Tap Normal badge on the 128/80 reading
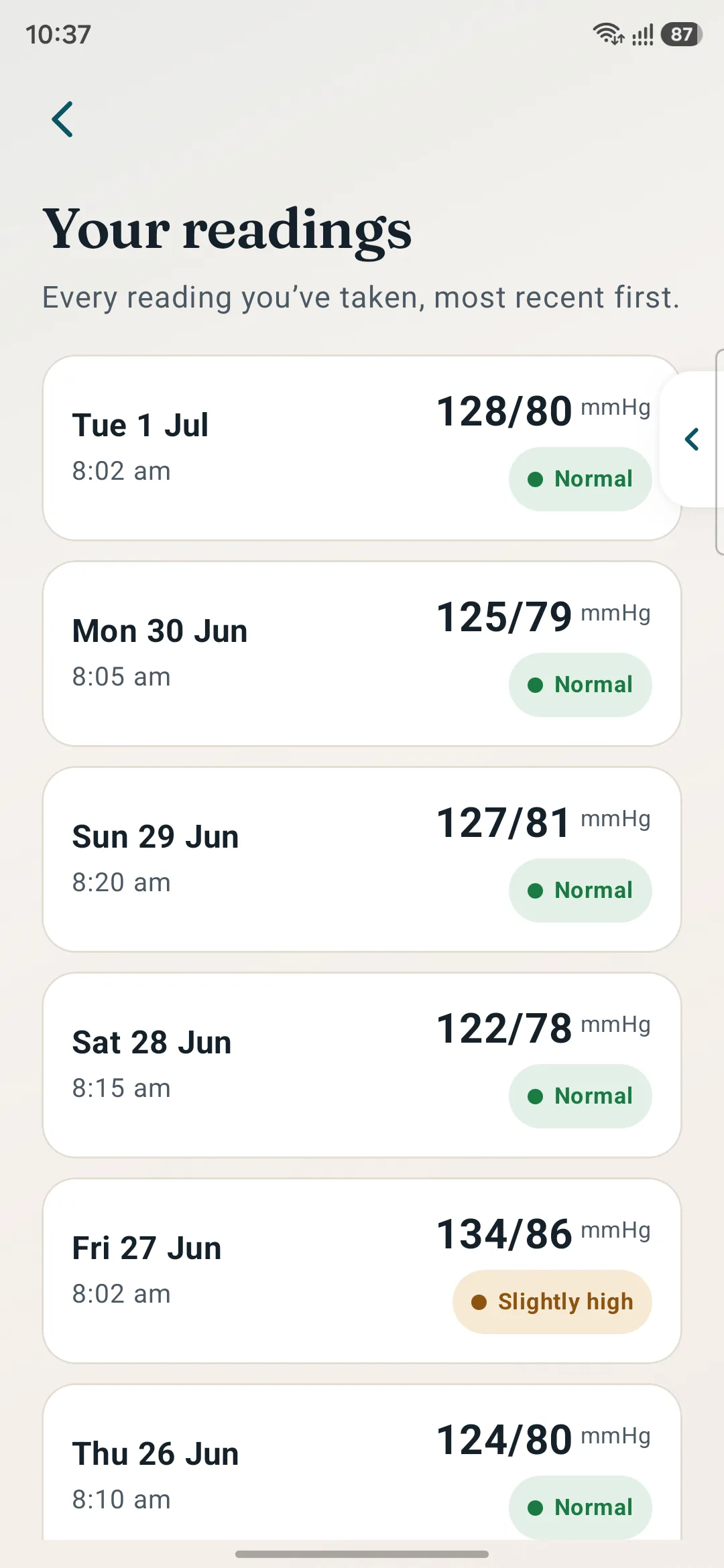 (581, 479)
